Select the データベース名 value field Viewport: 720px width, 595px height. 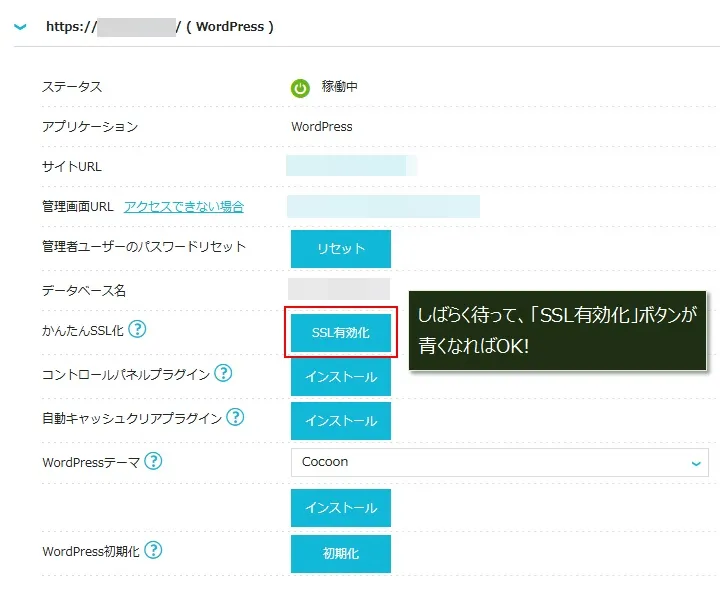(x=339, y=290)
